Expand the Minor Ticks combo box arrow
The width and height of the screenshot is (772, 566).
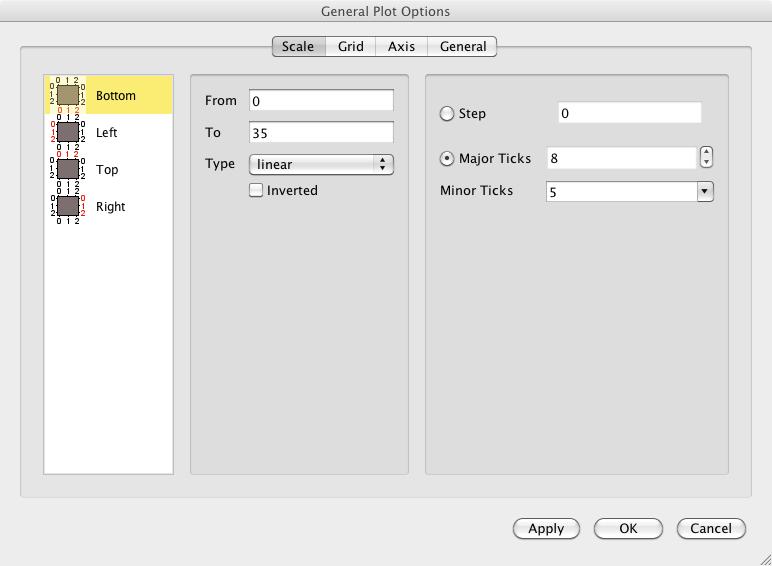(705, 191)
